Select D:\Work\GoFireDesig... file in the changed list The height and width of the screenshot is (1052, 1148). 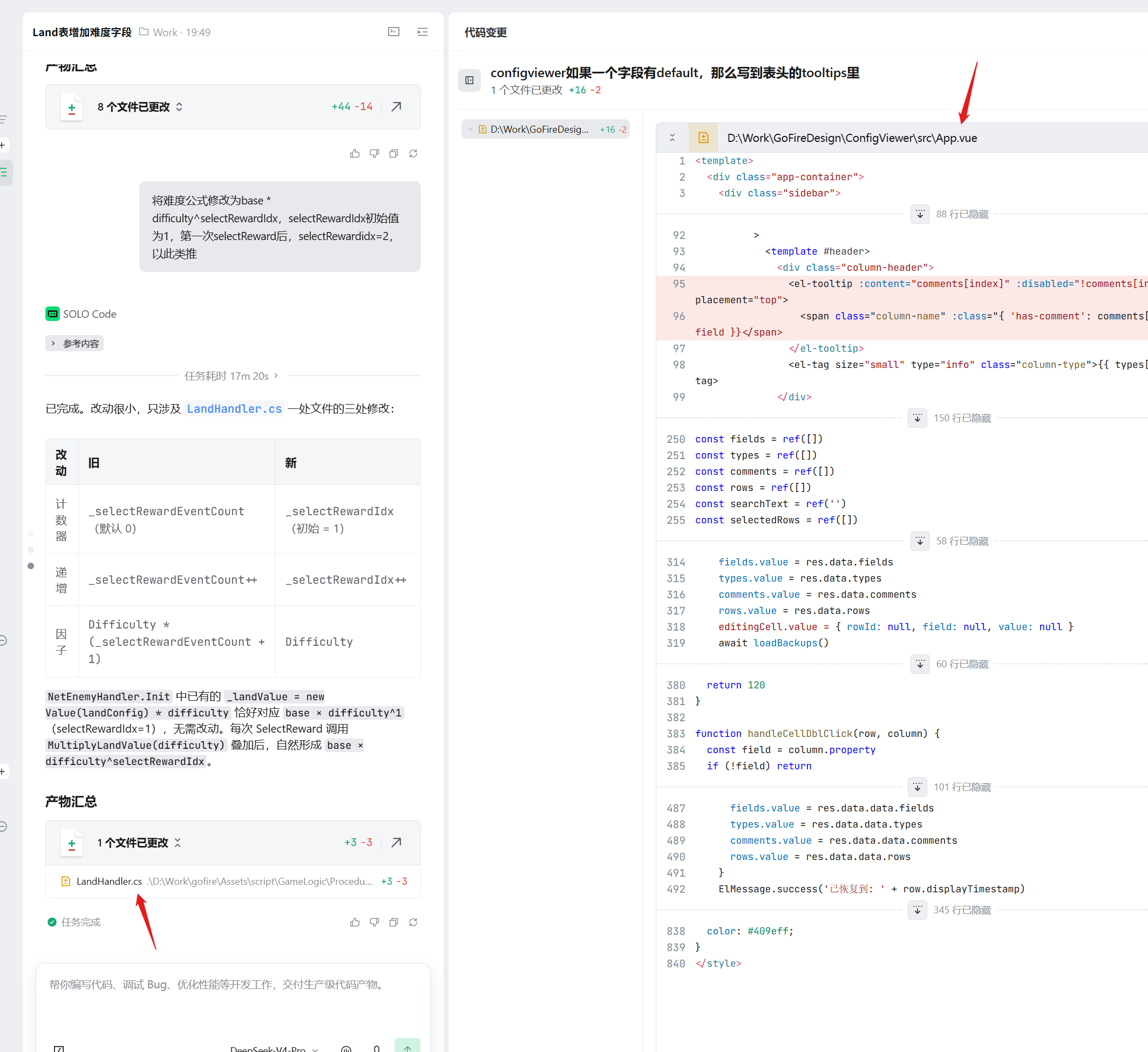(x=546, y=129)
